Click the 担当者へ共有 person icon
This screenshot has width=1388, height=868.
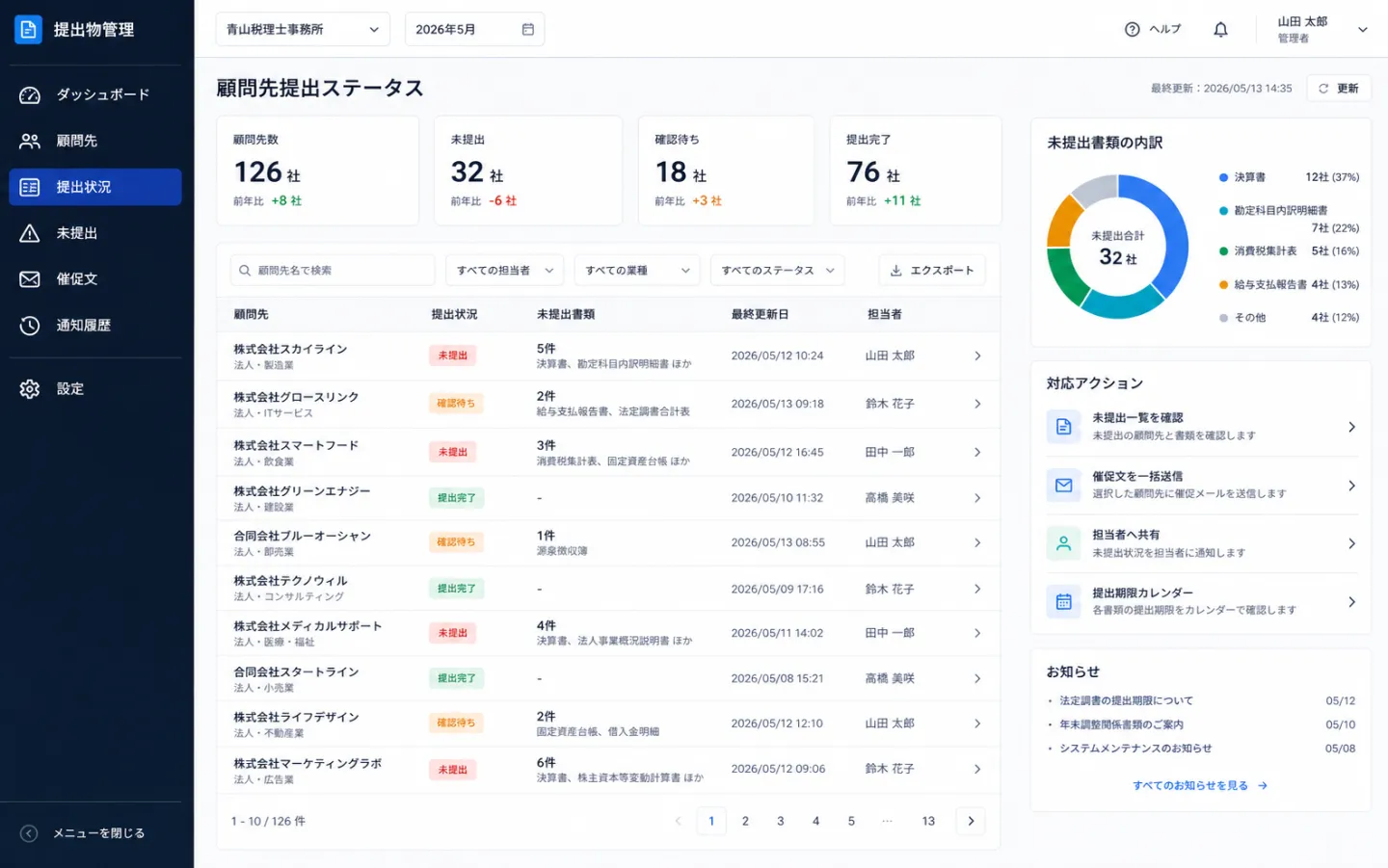tap(1064, 543)
